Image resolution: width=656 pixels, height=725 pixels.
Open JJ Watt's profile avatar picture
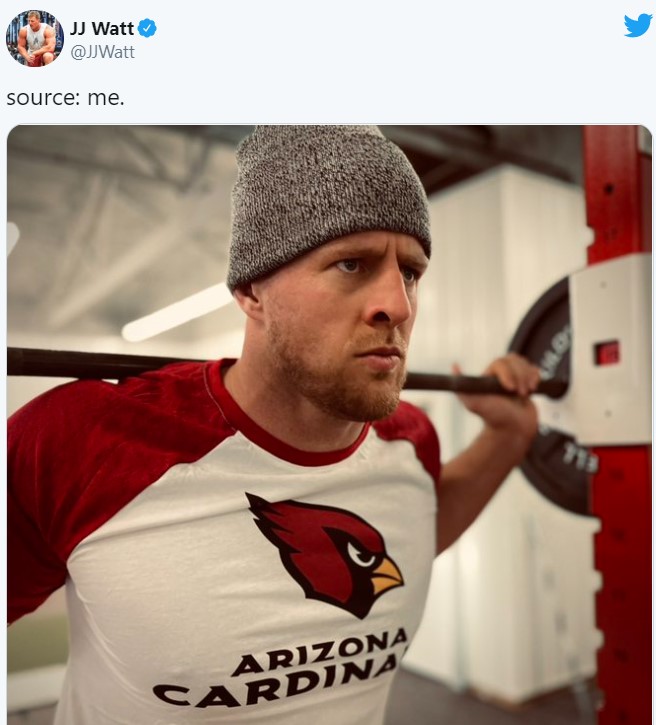coord(35,38)
